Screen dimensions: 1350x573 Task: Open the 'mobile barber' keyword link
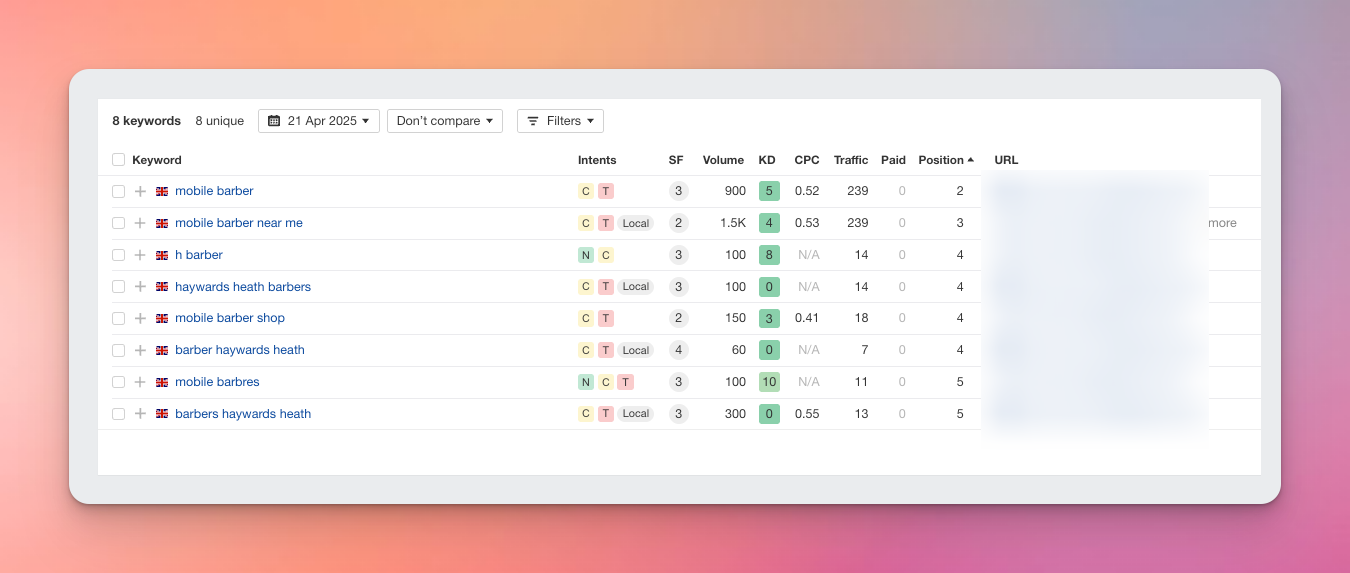tap(214, 191)
